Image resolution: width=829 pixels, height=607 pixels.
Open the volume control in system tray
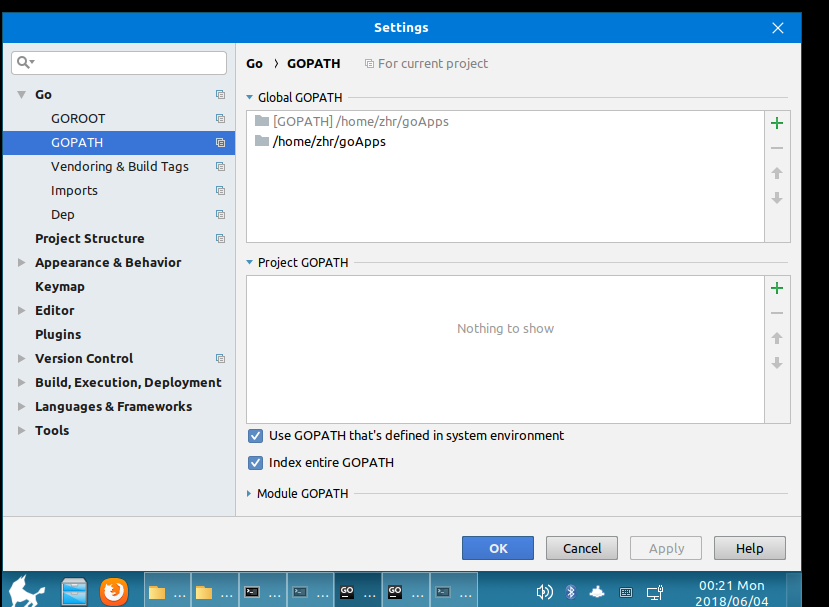pyautogui.click(x=545, y=591)
